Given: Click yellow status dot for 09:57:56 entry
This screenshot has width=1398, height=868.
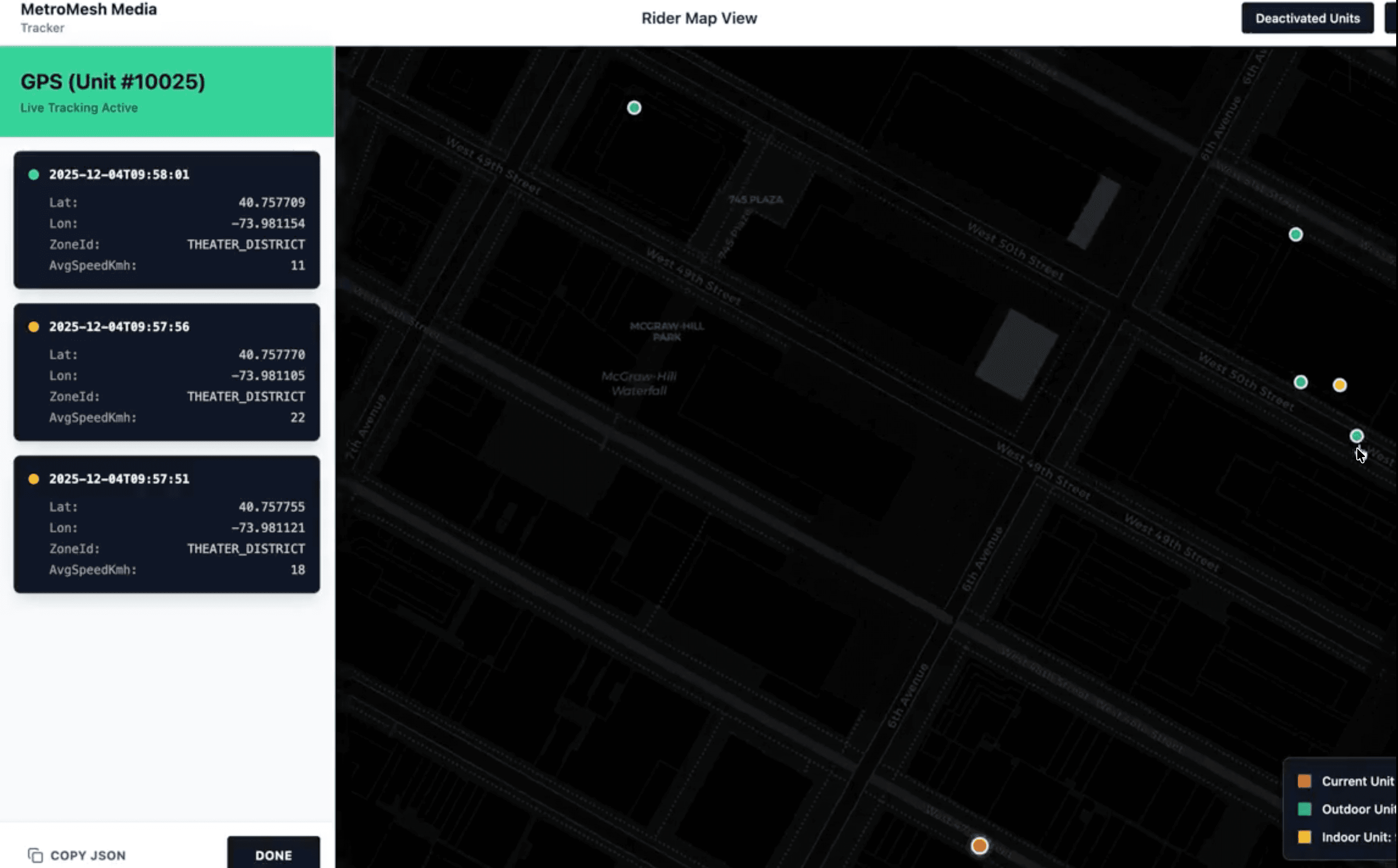Looking at the screenshot, I should pos(34,327).
